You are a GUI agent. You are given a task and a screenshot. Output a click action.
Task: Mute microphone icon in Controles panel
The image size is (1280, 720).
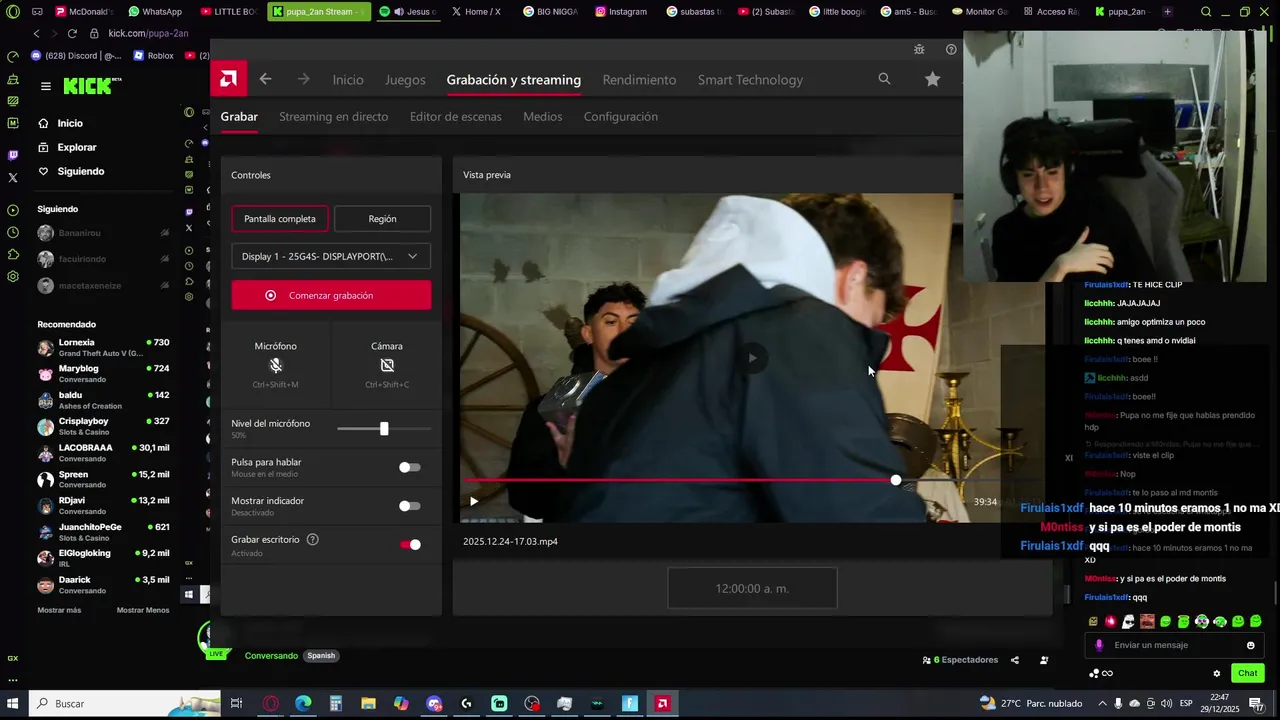point(276,366)
